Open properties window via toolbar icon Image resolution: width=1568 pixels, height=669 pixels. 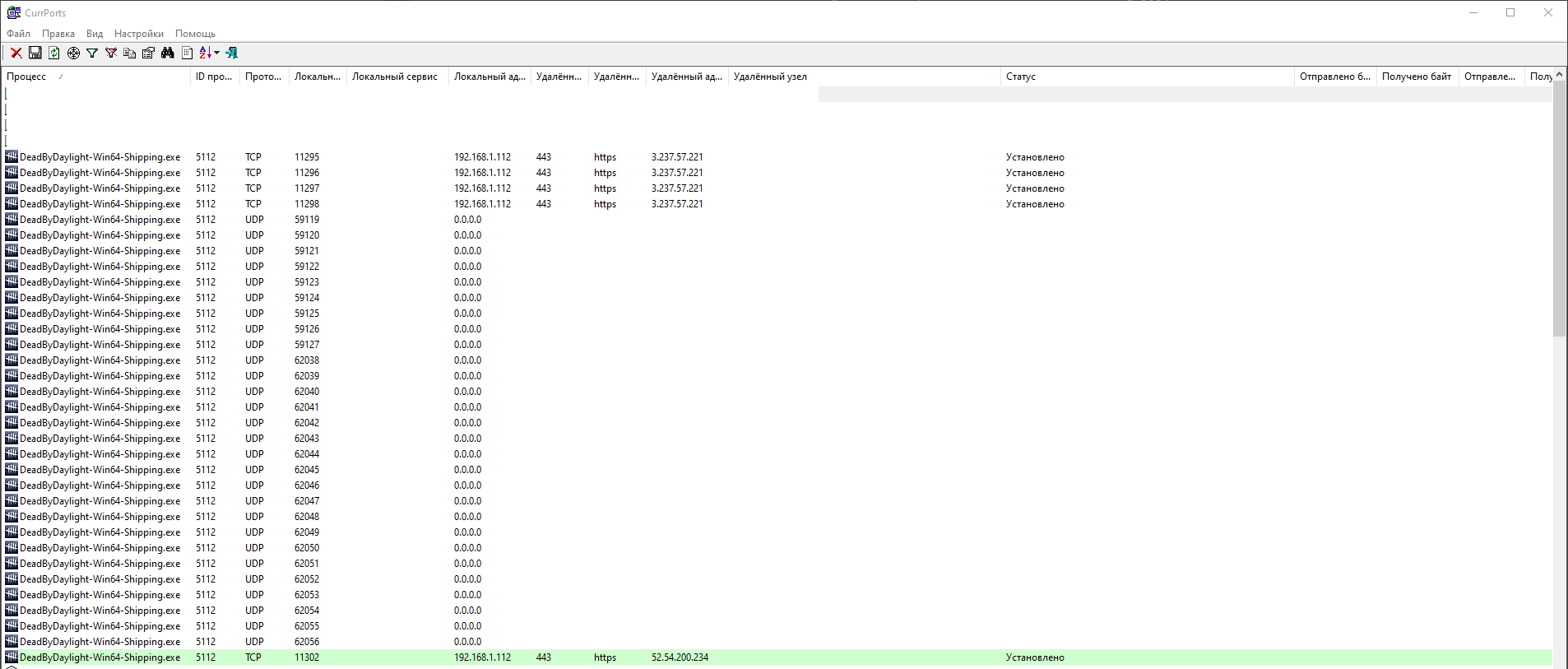149,53
